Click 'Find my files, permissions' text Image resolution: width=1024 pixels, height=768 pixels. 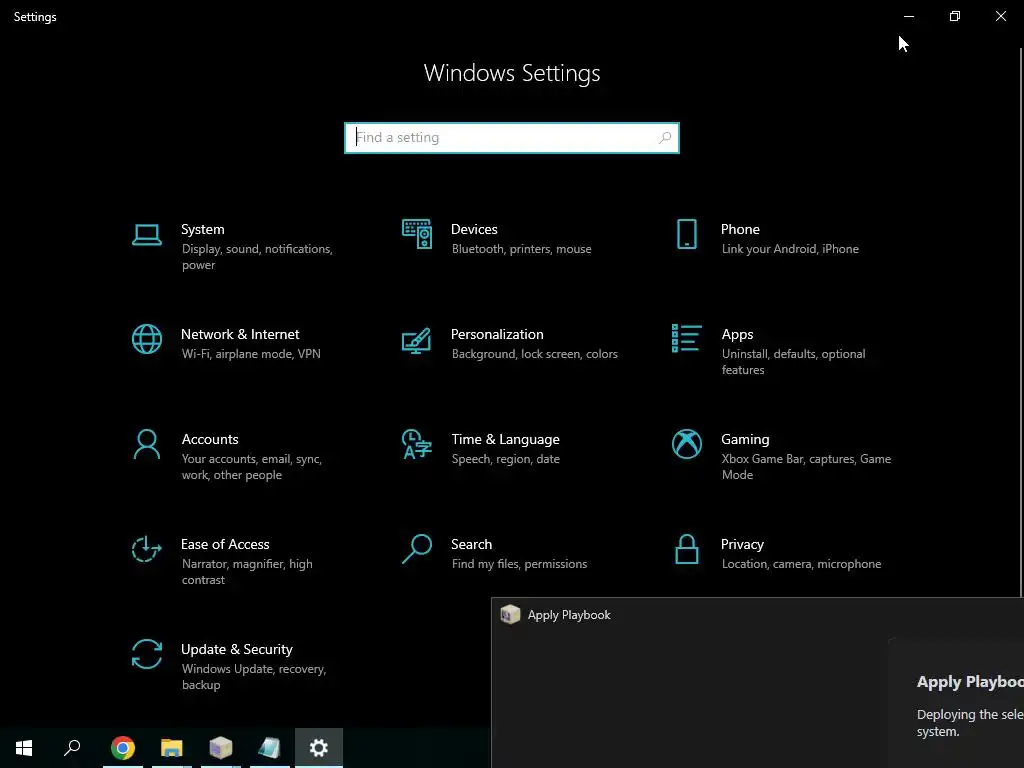519,564
